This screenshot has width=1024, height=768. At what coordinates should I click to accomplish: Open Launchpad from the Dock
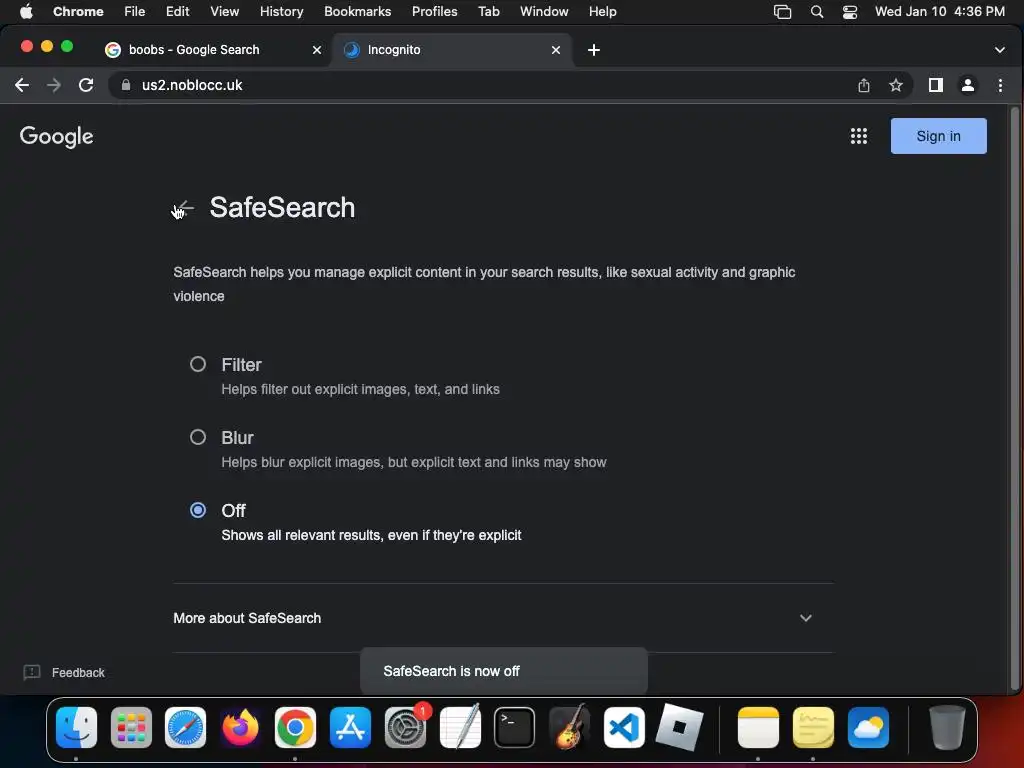(x=131, y=727)
